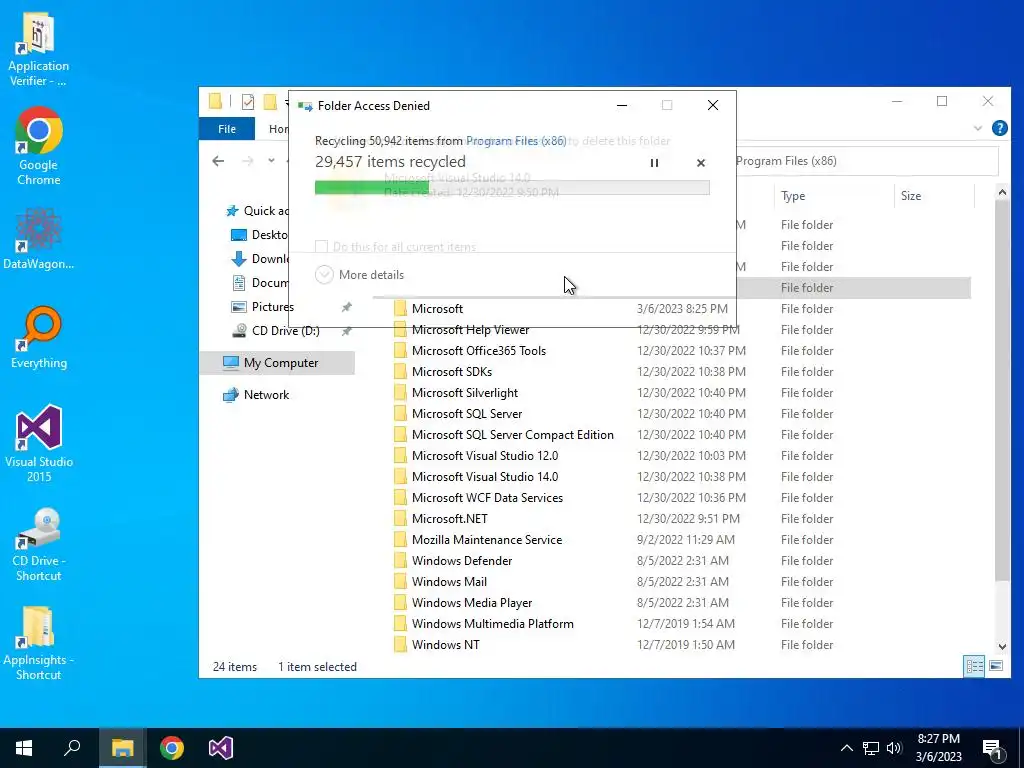This screenshot has width=1024, height=768.
Task: Select the Microsoft Visual Studio 12.0 folder
Action: (485, 455)
